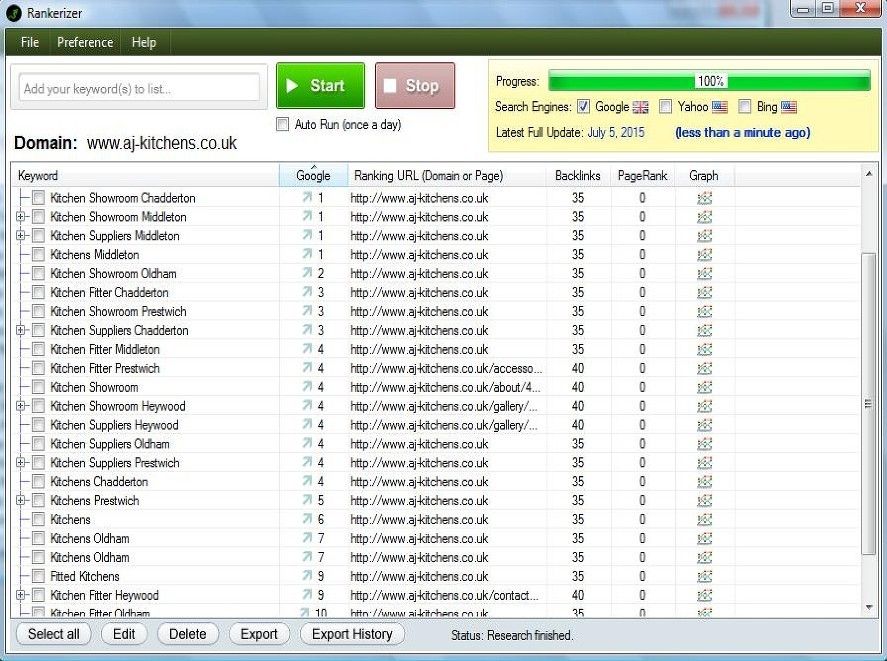Open graph icon for Kitchen Showroom Oldham
The width and height of the screenshot is (887, 661).
tap(704, 273)
